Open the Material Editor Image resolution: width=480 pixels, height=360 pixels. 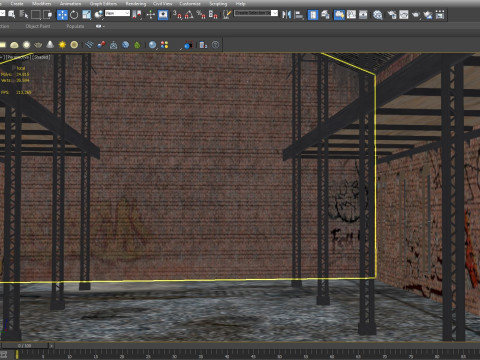coord(378,15)
